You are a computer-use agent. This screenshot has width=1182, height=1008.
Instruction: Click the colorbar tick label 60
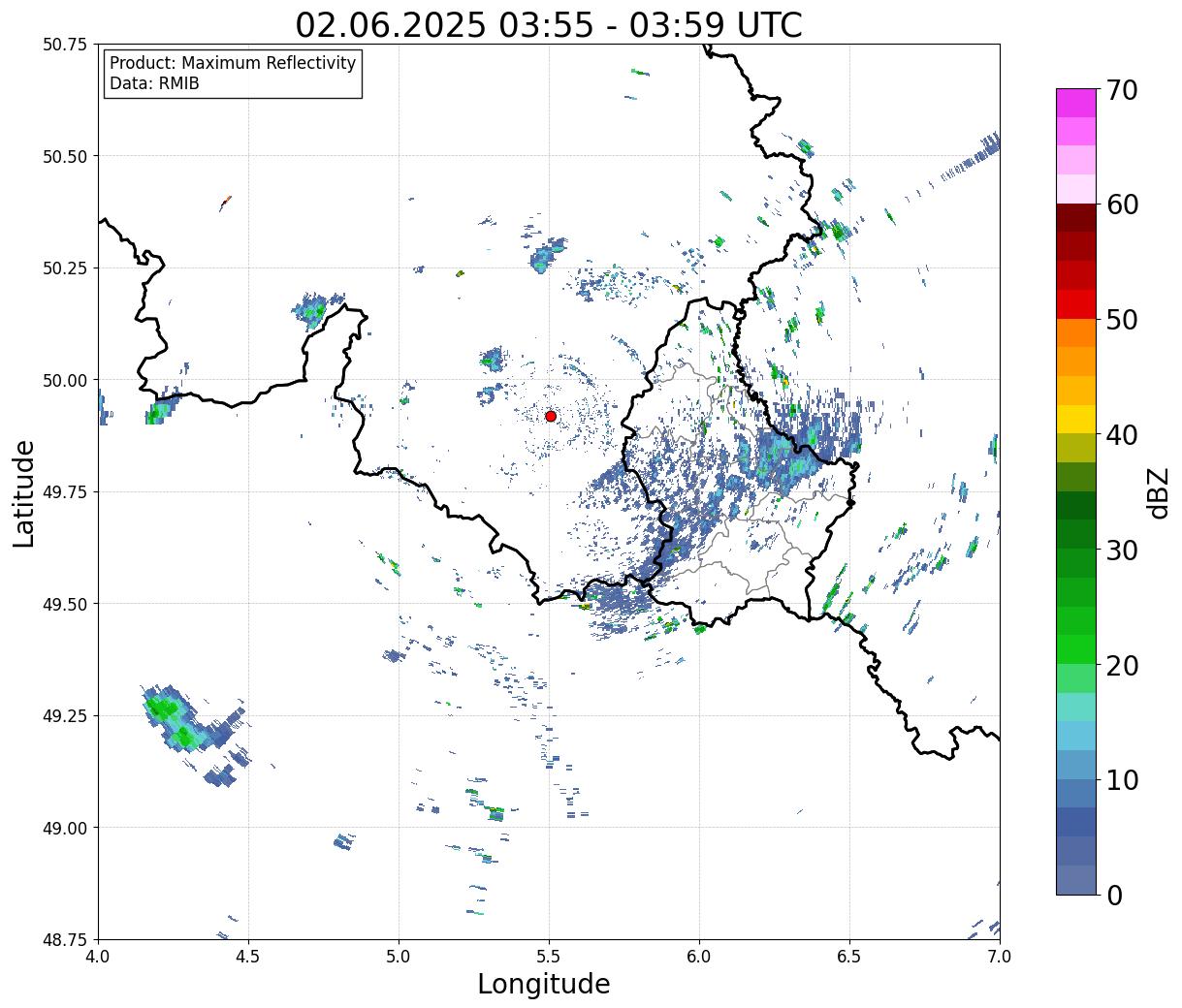tap(1122, 205)
